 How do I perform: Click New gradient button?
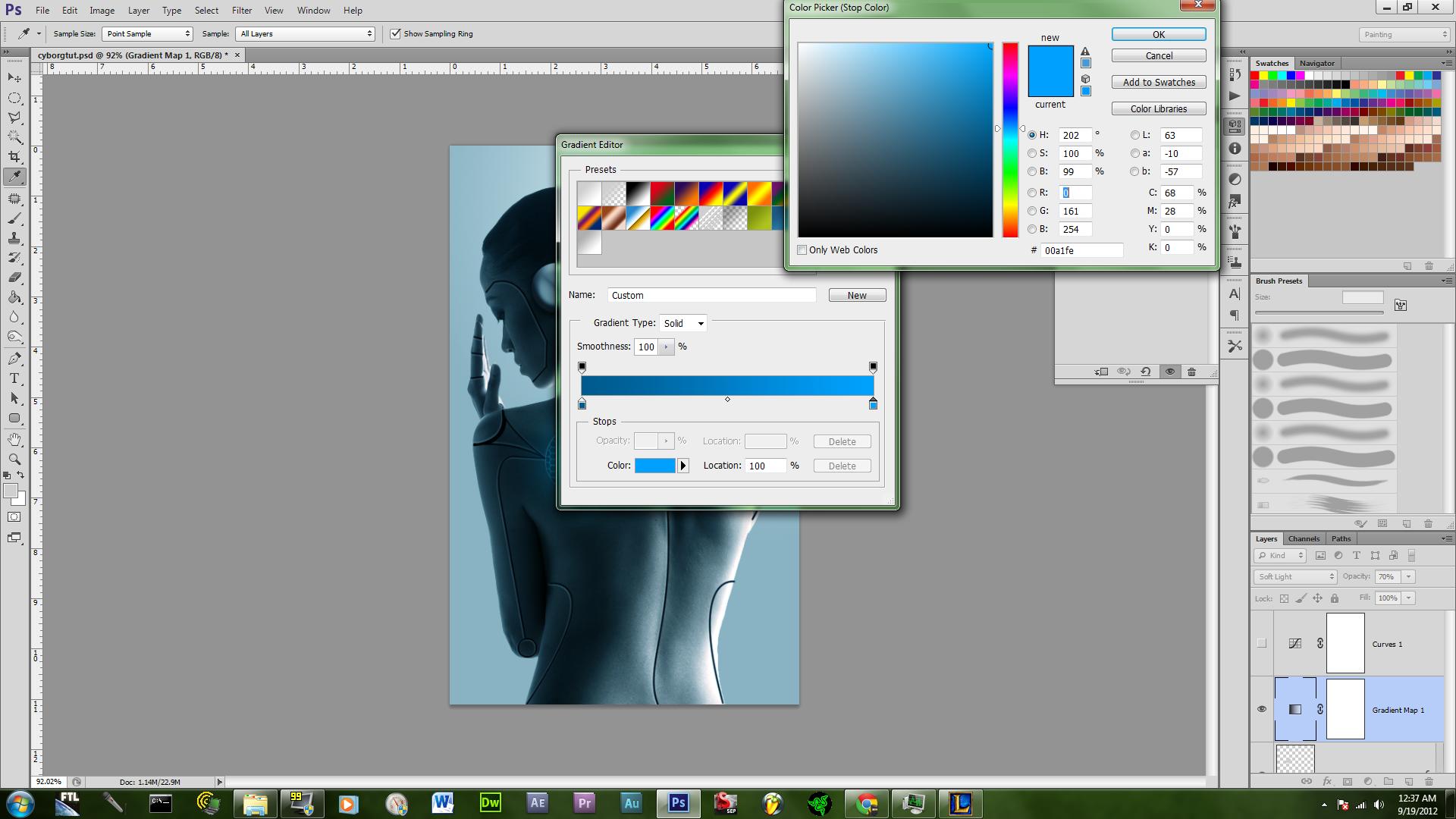point(857,295)
